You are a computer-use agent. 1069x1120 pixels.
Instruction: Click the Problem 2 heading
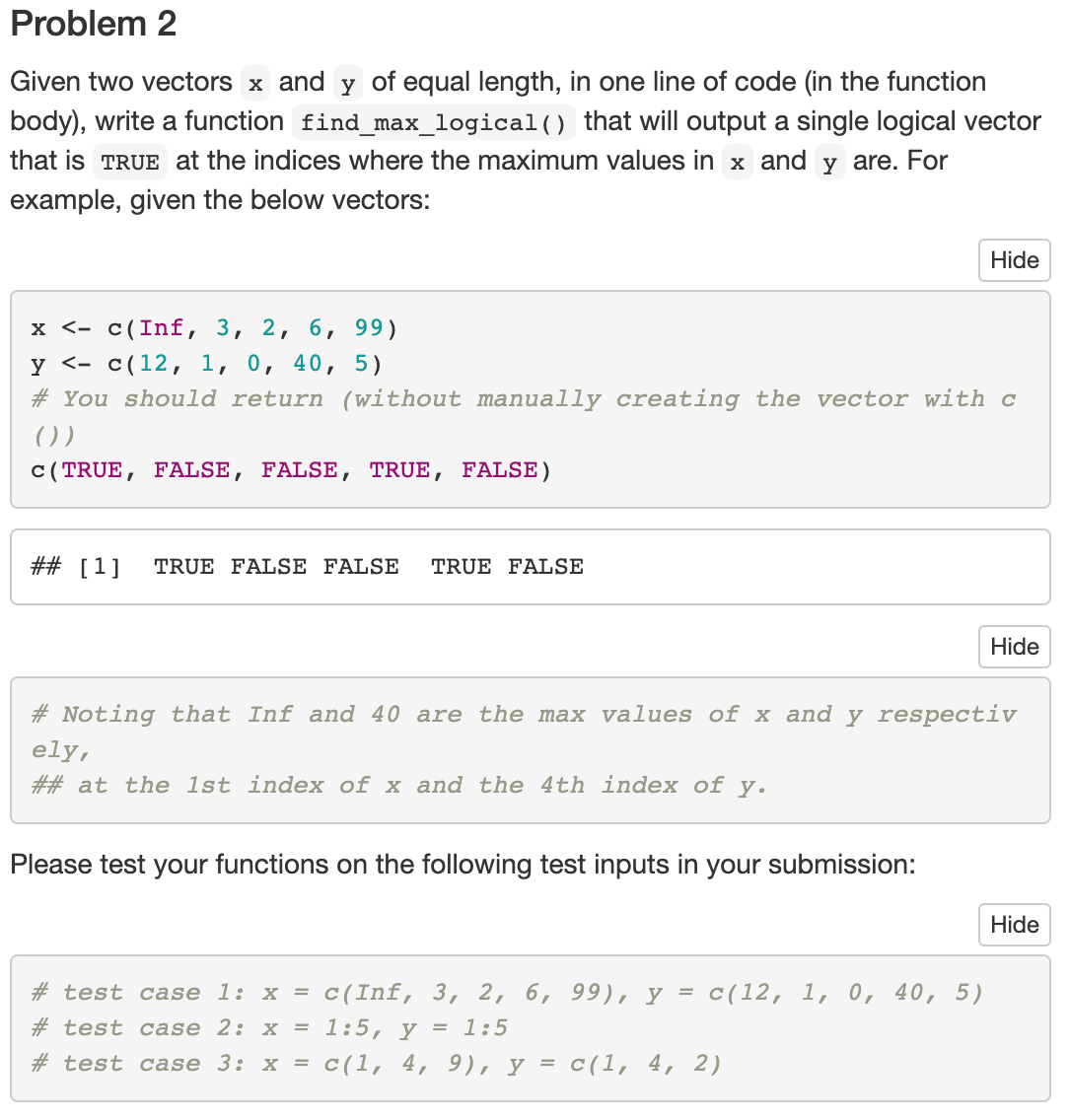93,24
